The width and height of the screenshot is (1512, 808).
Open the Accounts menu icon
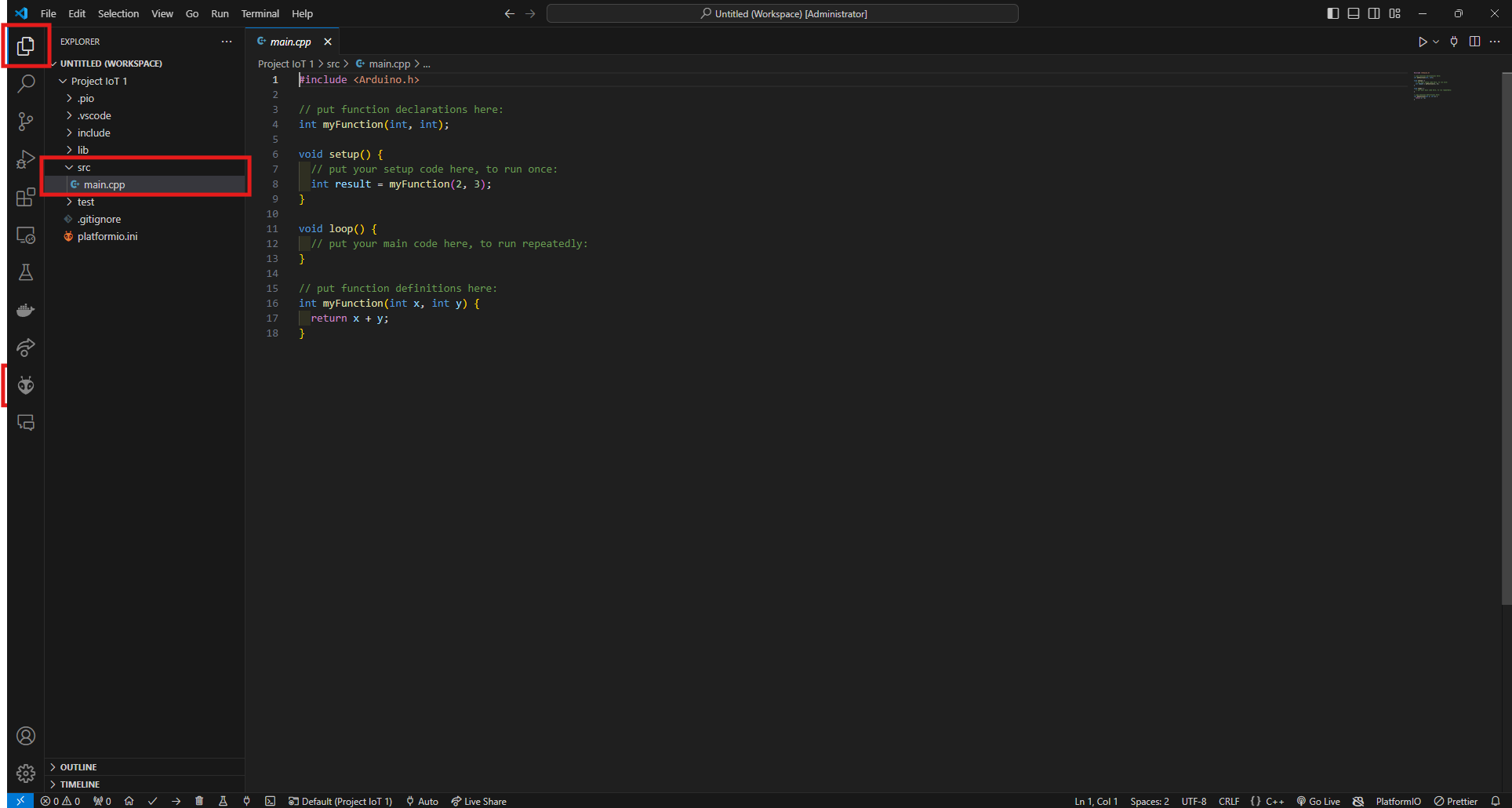(x=26, y=736)
